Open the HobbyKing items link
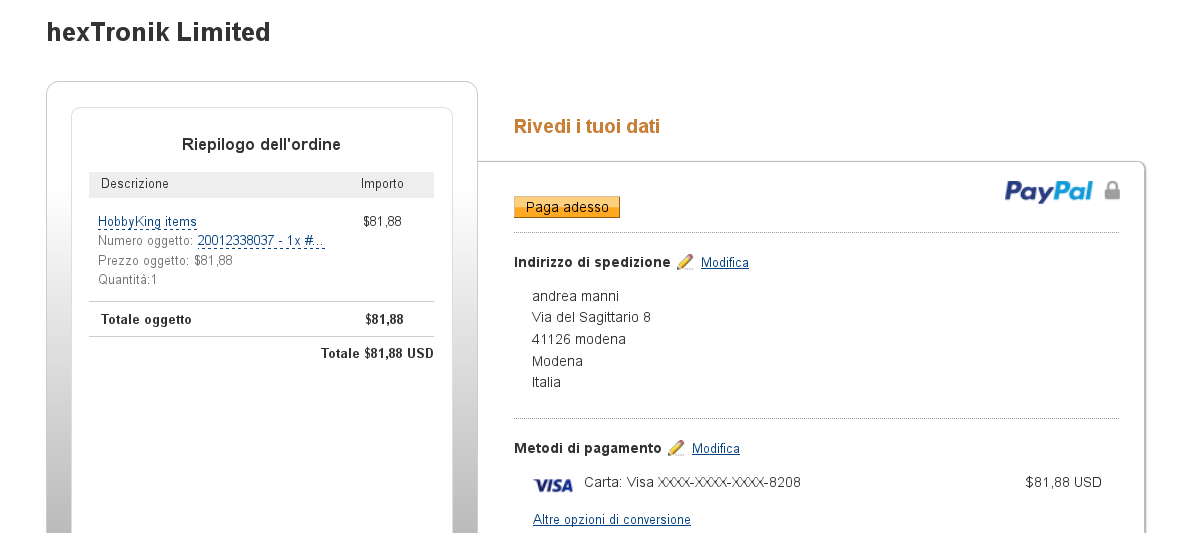Screen dimensions: 1179x533 click(147, 222)
